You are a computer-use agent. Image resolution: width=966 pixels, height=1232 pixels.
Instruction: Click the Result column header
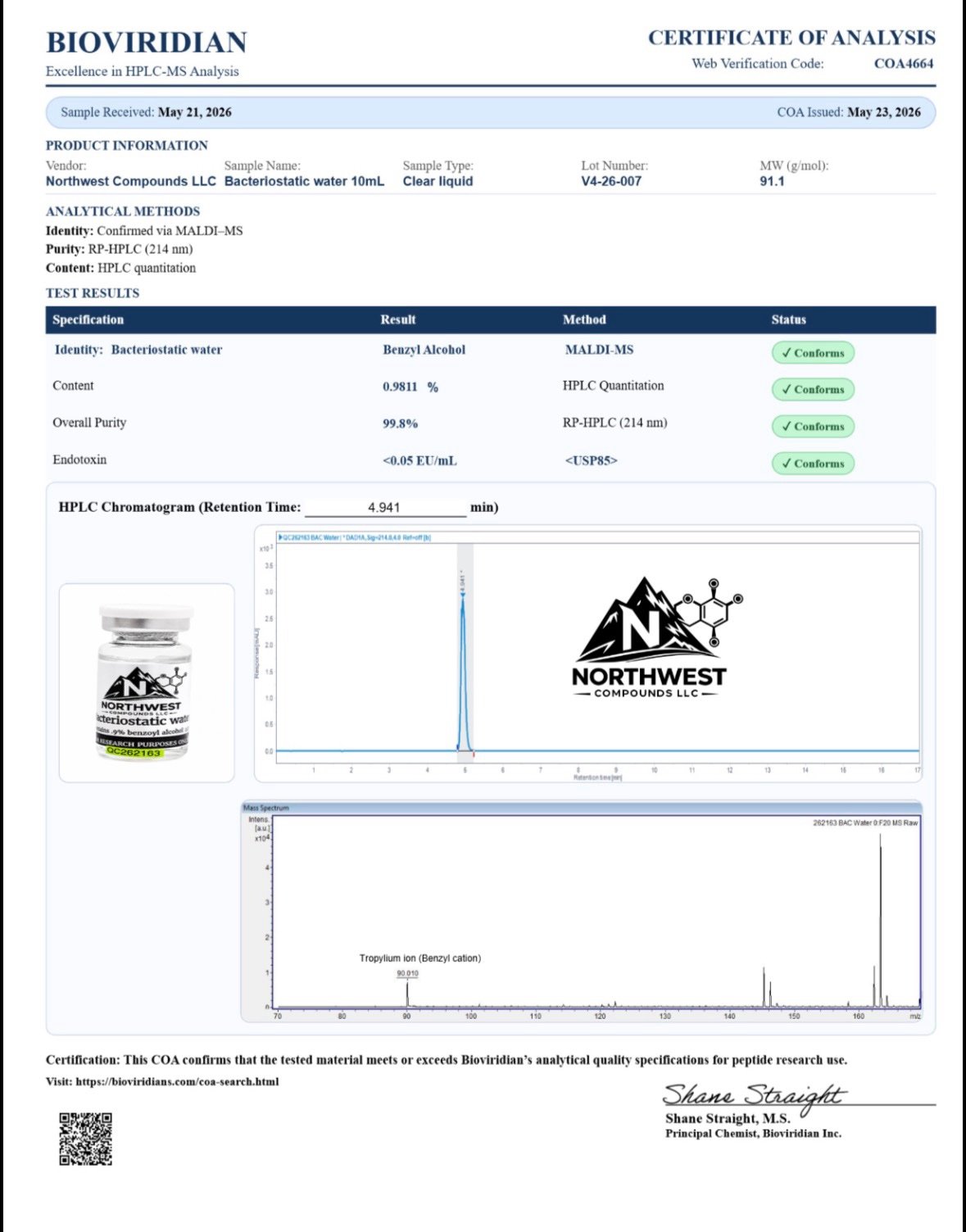tap(398, 319)
